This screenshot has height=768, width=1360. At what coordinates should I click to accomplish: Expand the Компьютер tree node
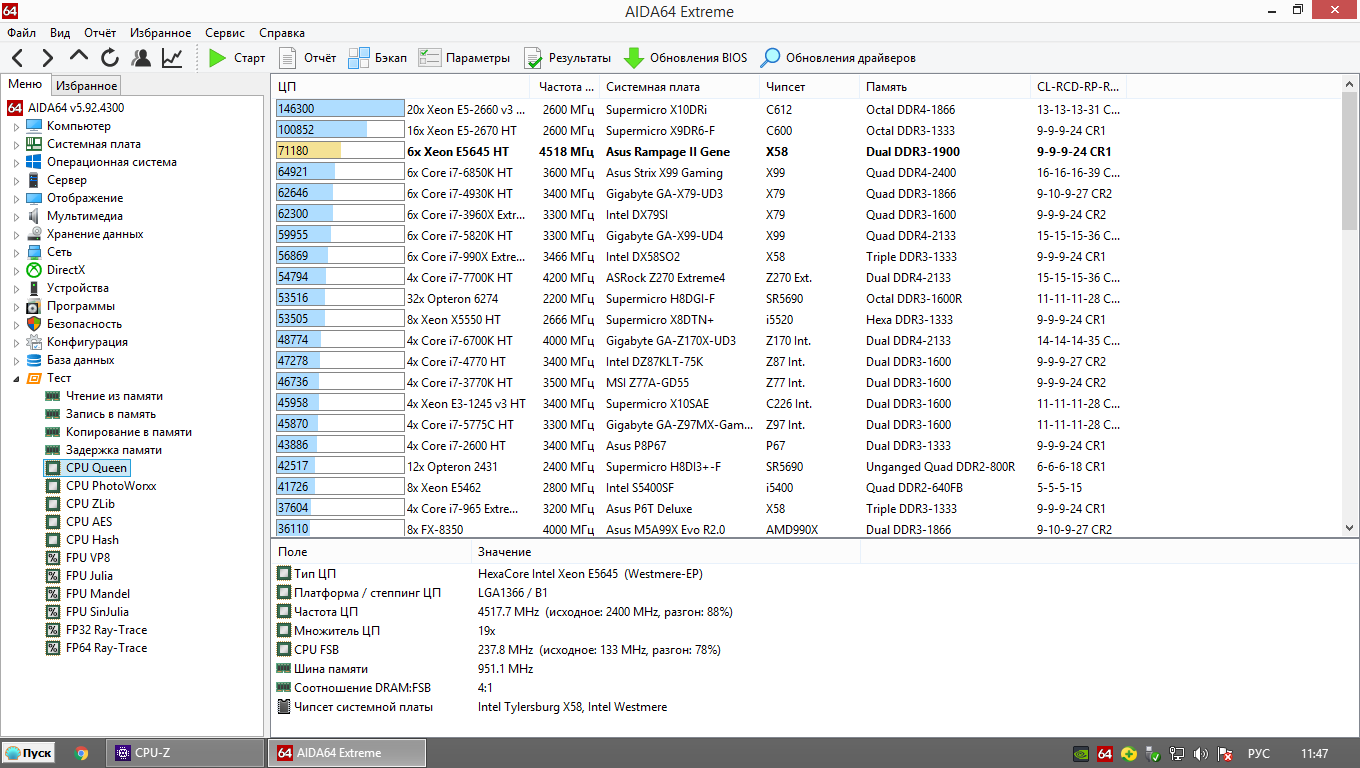click(16, 127)
